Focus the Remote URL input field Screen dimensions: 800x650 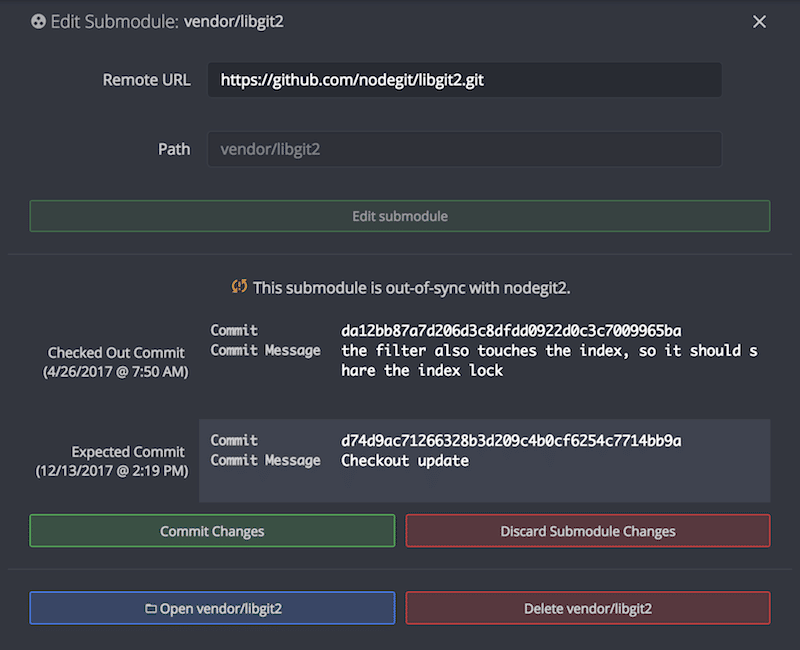pyautogui.click(x=464, y=80)
